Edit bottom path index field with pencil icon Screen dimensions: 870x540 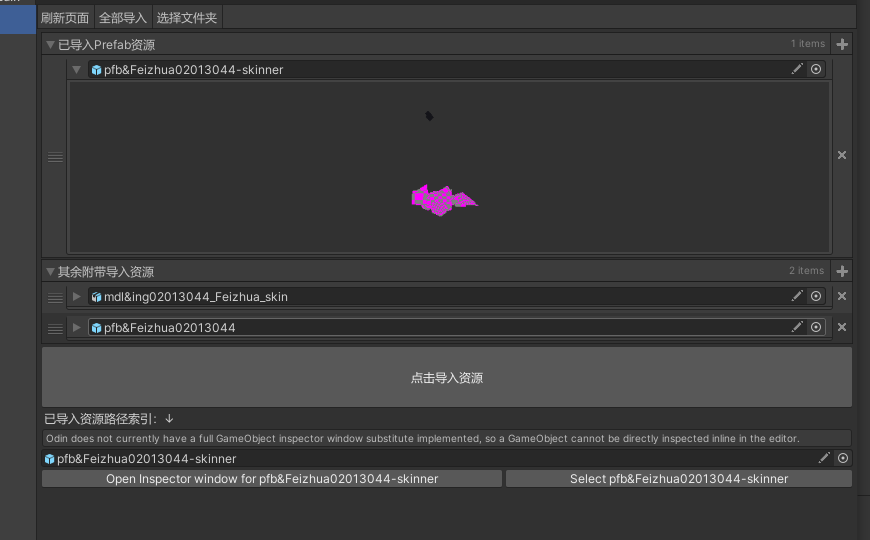point(824,458)
